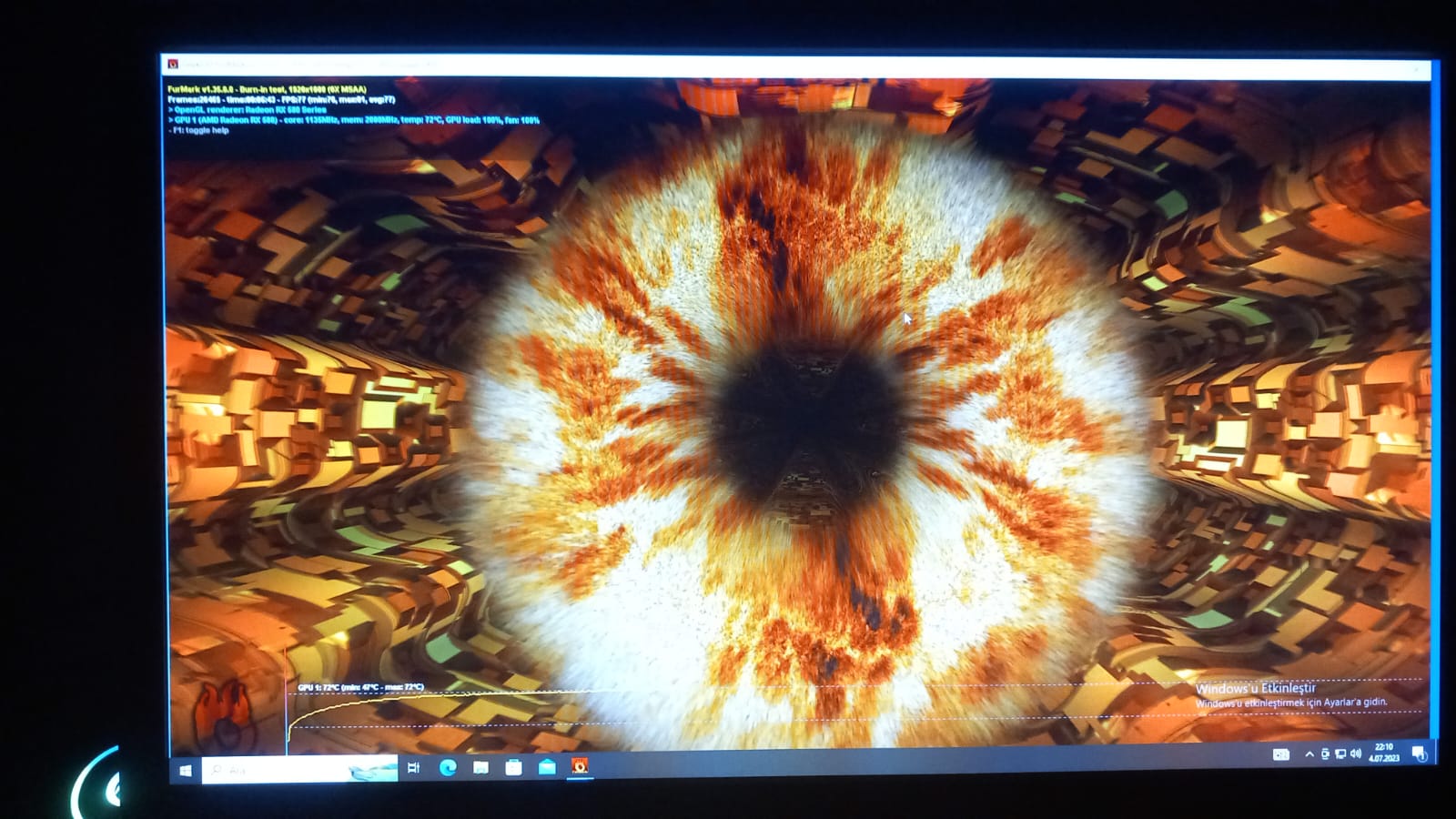Click the keyboard icon in the system tray

click(1280, 754)
